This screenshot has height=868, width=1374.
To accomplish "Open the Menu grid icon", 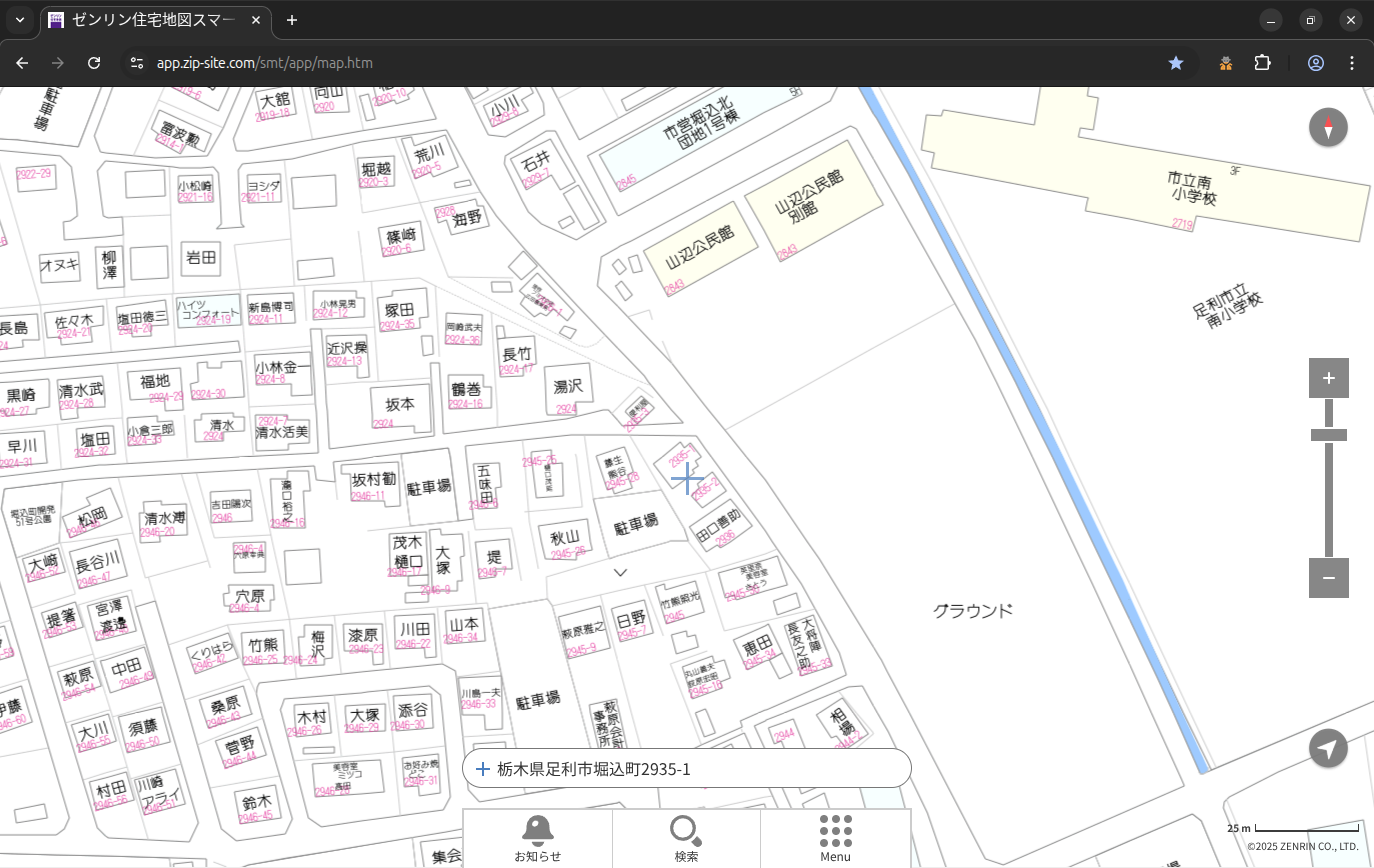I will tap(835, 838).
